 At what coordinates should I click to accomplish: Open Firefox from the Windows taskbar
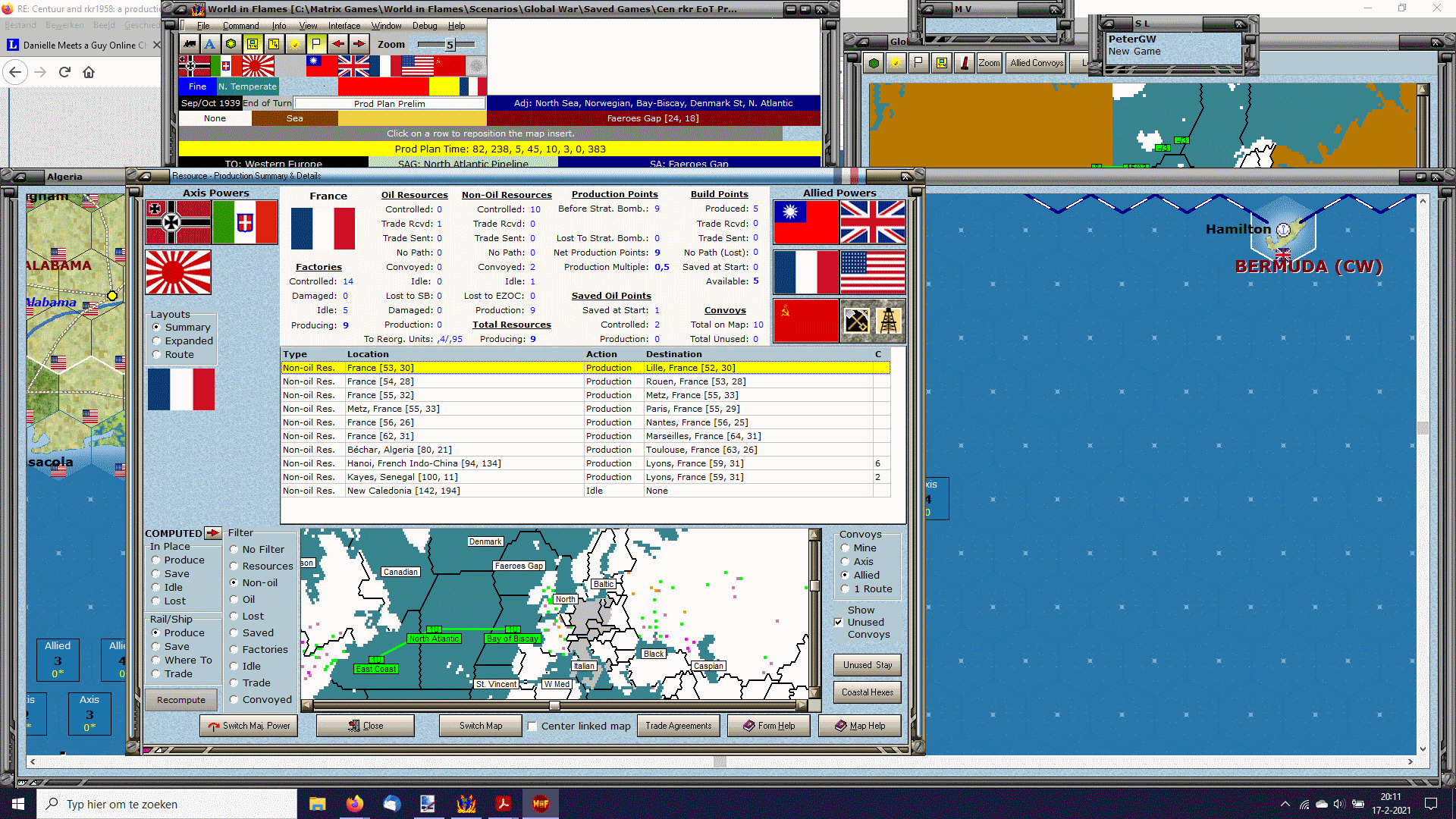(354, 804)
